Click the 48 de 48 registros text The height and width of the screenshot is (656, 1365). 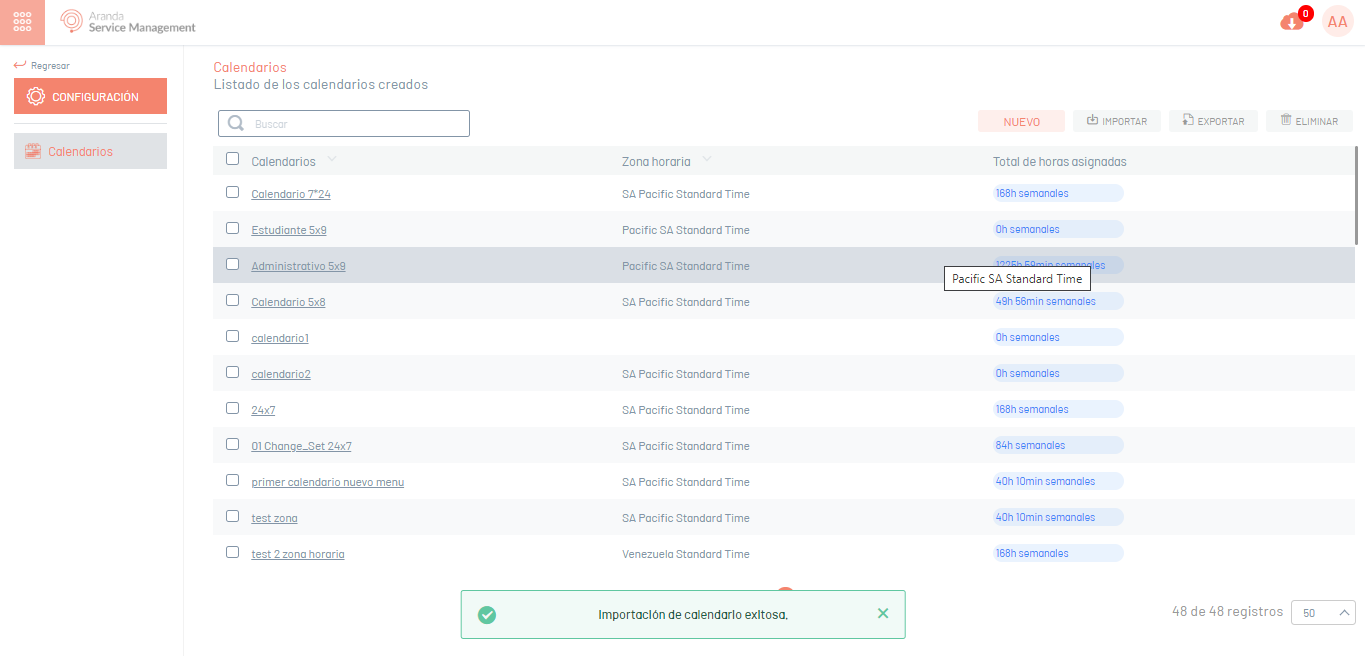click(x=1227, y=611)
